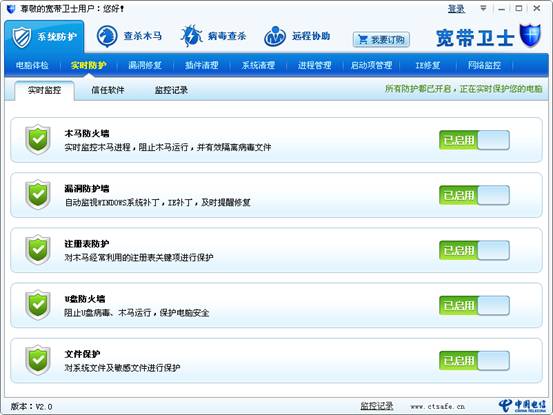Click the 注册表防护 green shield icon
Screen dimensions: 553x415
coord(38,250)
